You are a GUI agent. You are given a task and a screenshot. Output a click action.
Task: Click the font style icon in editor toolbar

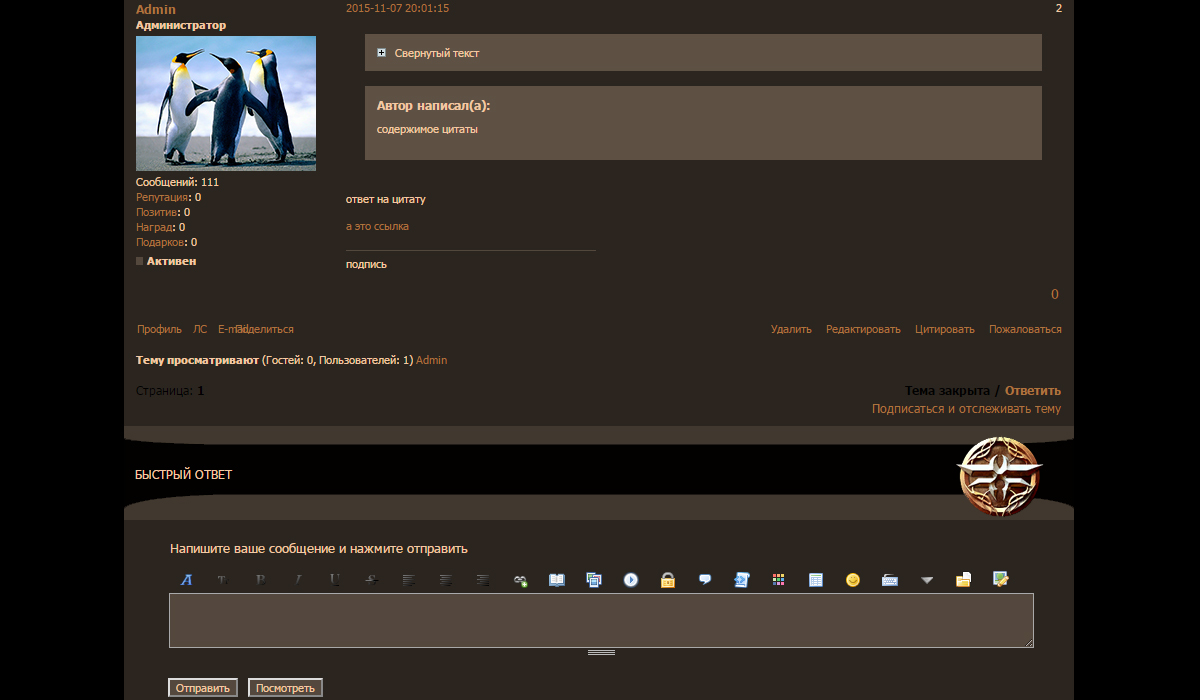(x=186, y=580)
